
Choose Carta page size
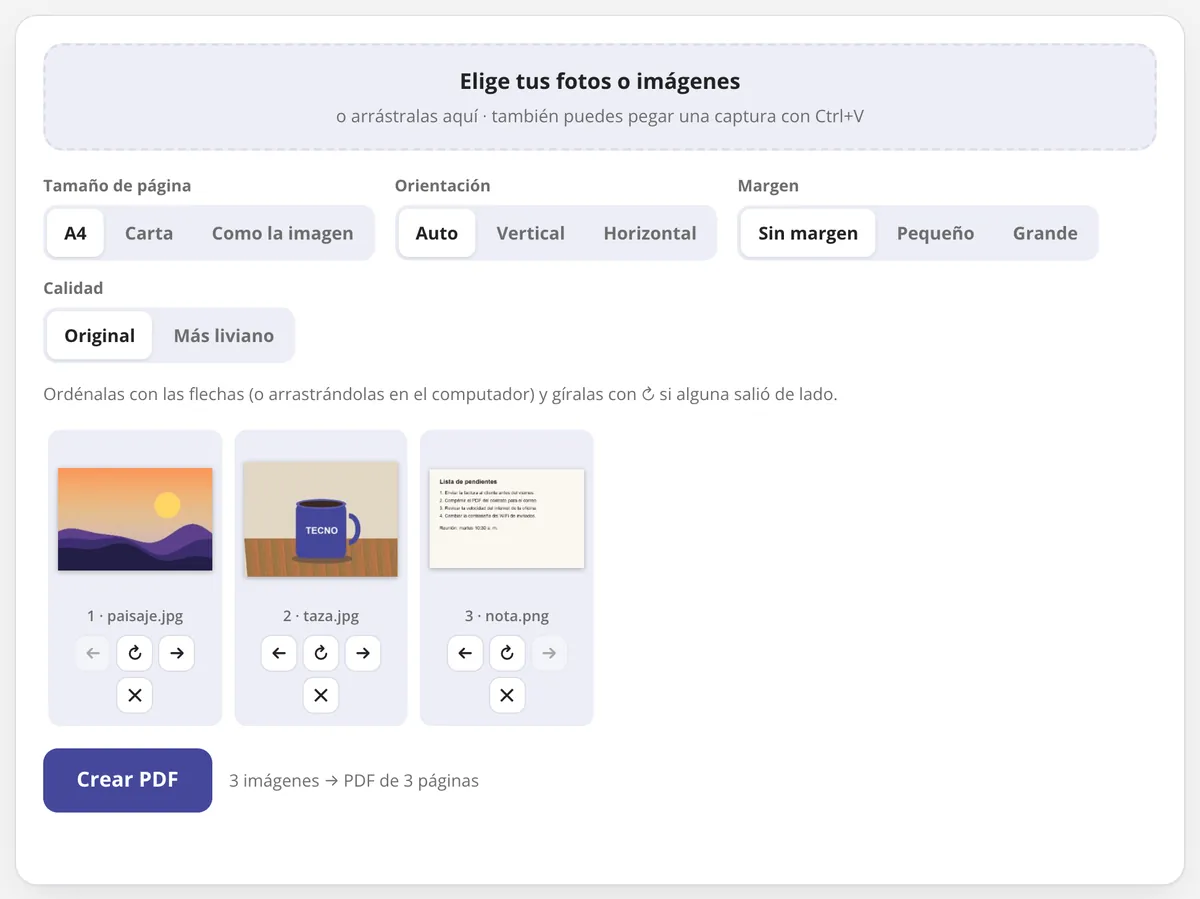coord(149,233)
